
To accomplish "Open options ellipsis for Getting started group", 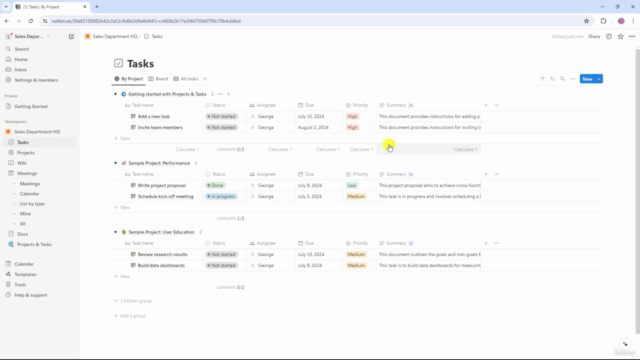I will coord(220,94).
